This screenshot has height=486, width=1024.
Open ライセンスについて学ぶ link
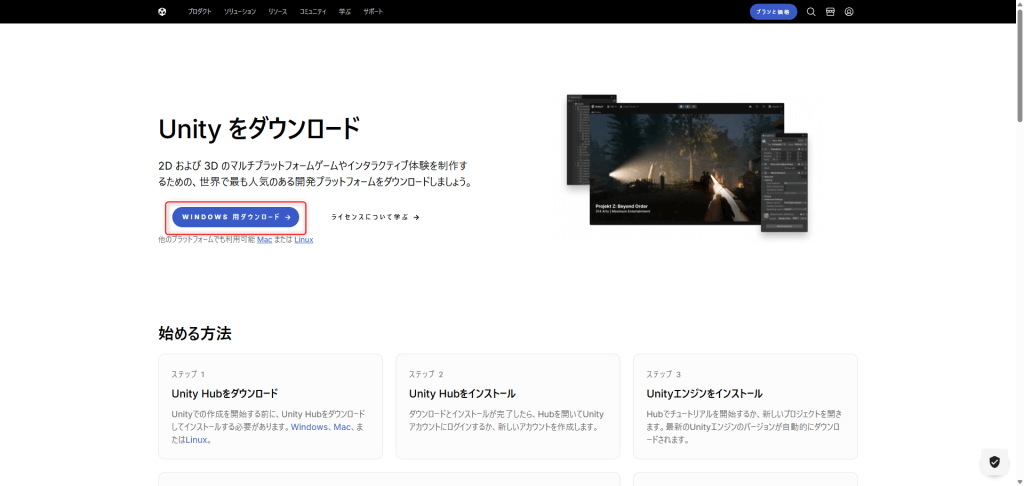pyautogui.click(x=375, y=217)
